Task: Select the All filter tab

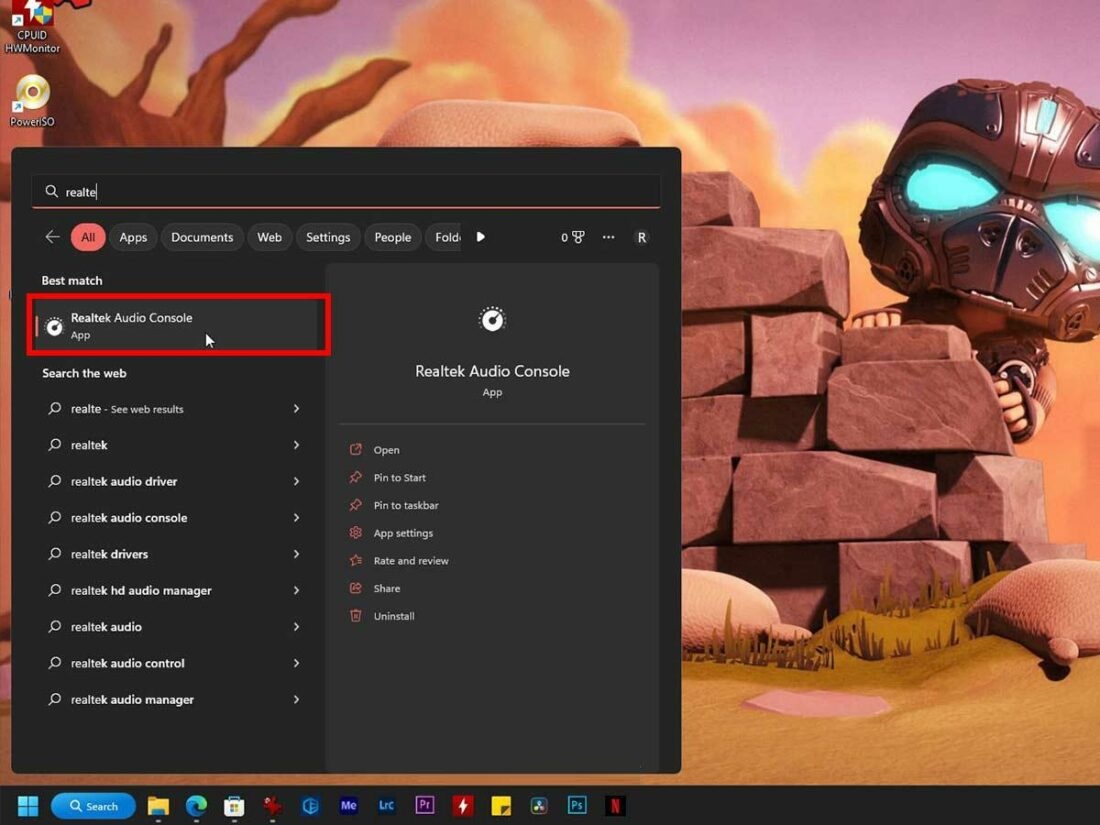Action: point(88,237)
